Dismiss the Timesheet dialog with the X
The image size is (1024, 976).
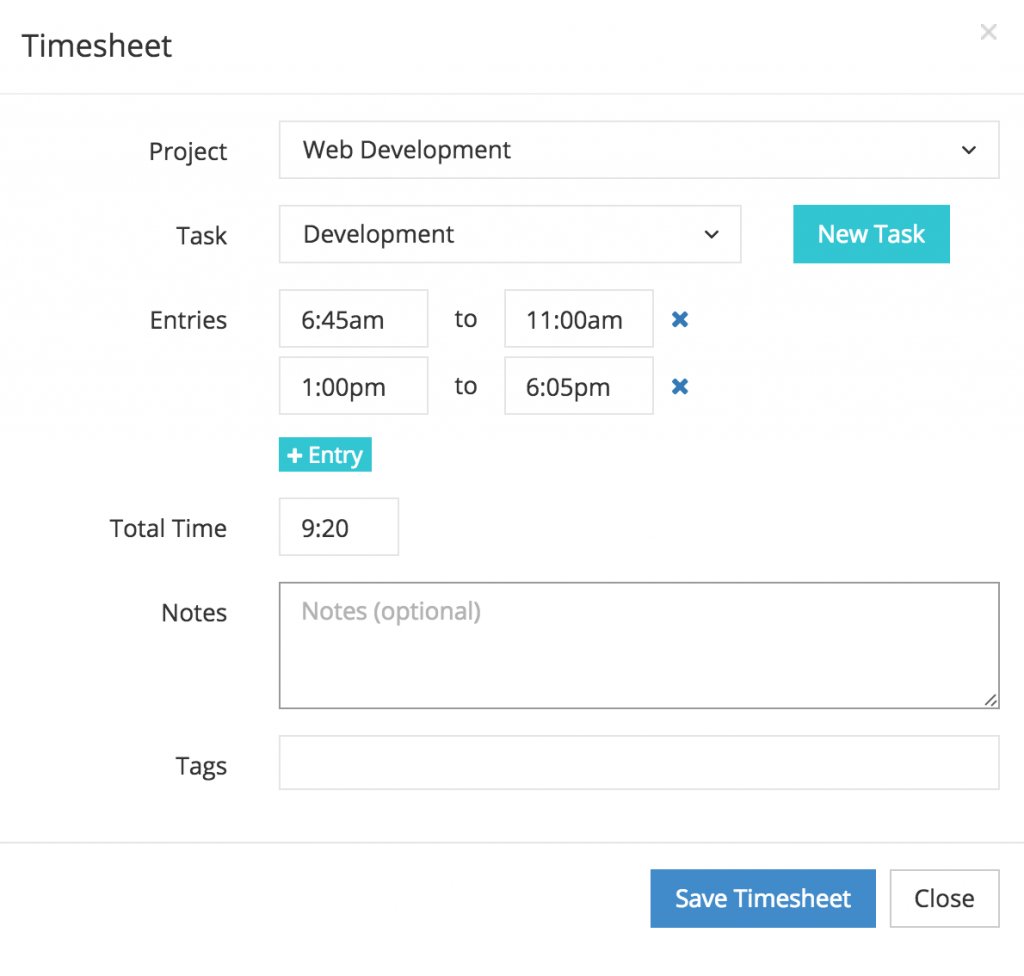988,32
